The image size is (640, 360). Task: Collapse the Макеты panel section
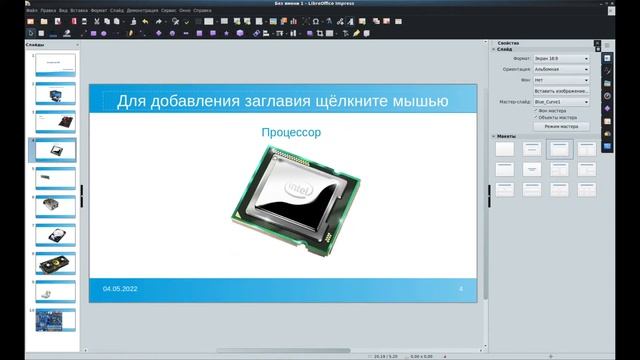493,136
